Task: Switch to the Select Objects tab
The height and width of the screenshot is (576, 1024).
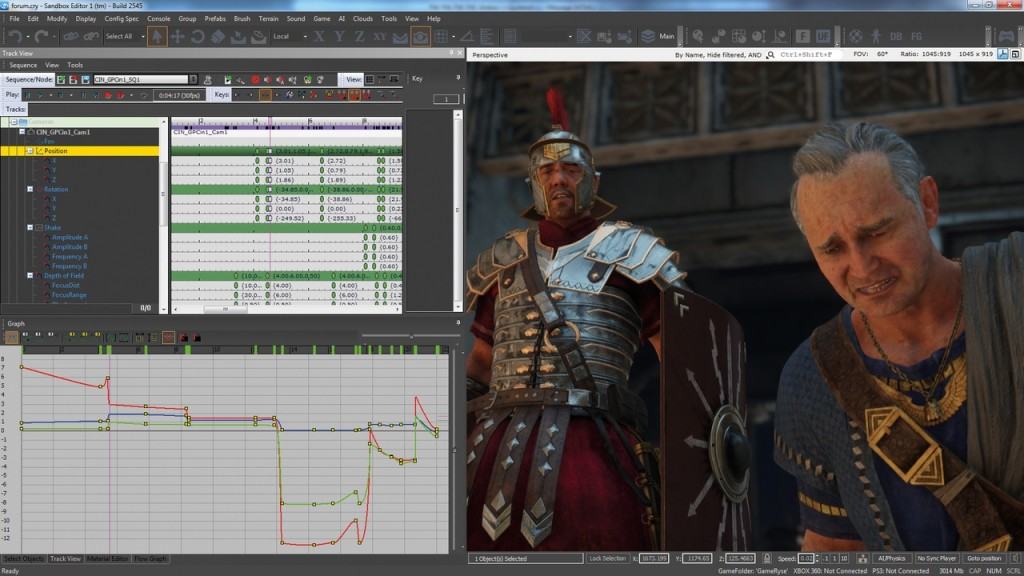Action: click(x=24, y=559)
